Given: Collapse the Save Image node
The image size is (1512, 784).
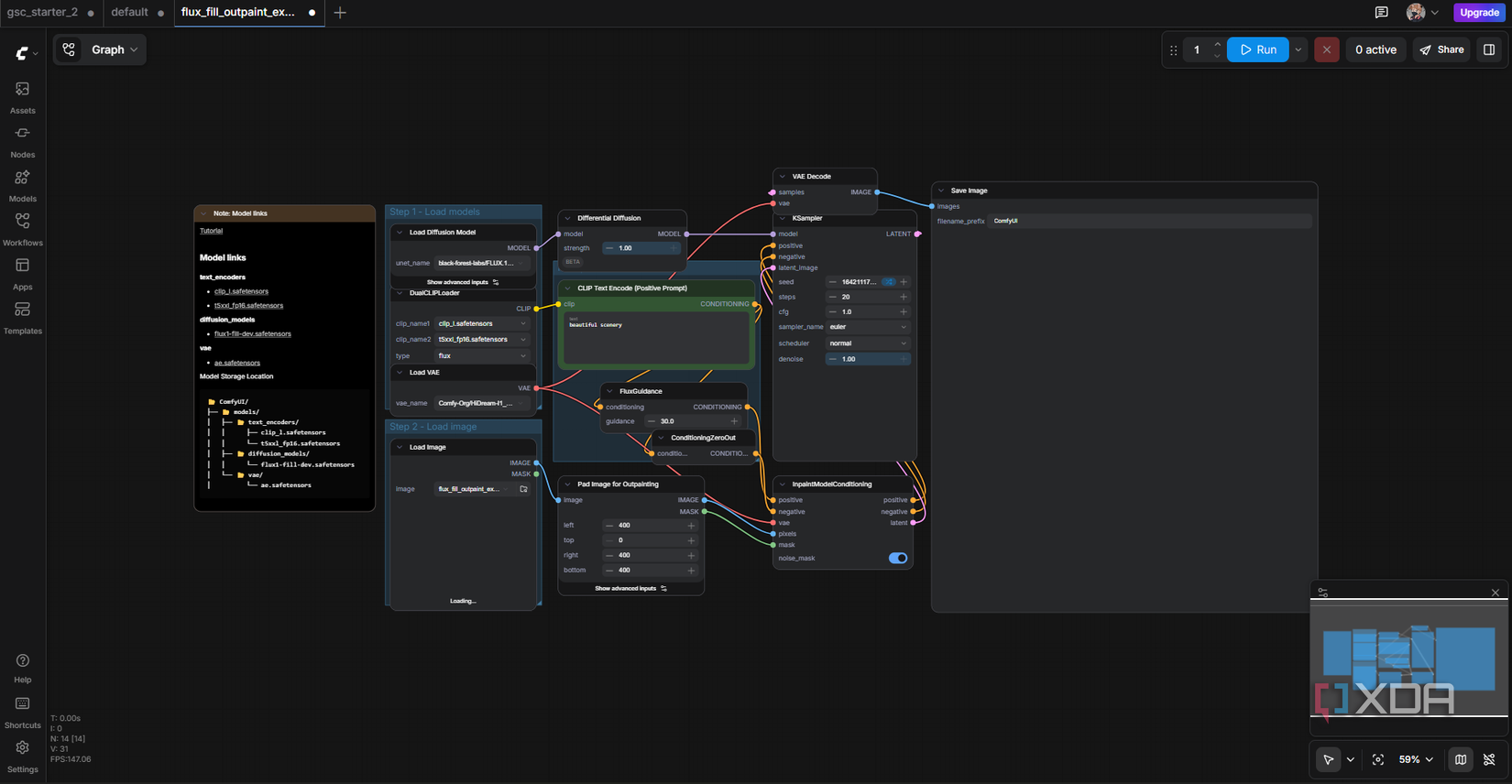Looking at the screenshot, I should point(941,191).
